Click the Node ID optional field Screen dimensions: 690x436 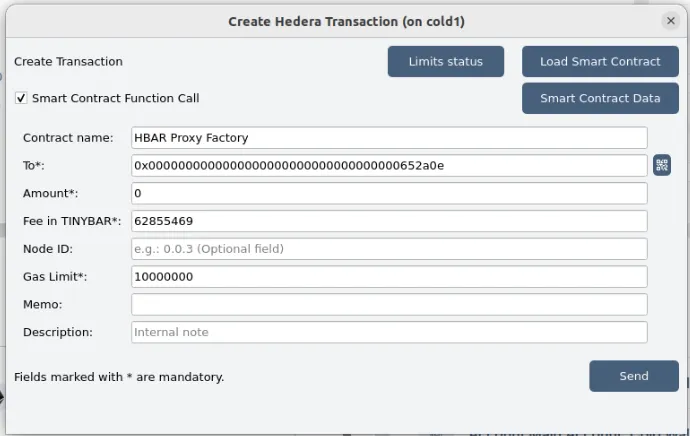click(389, 249)
